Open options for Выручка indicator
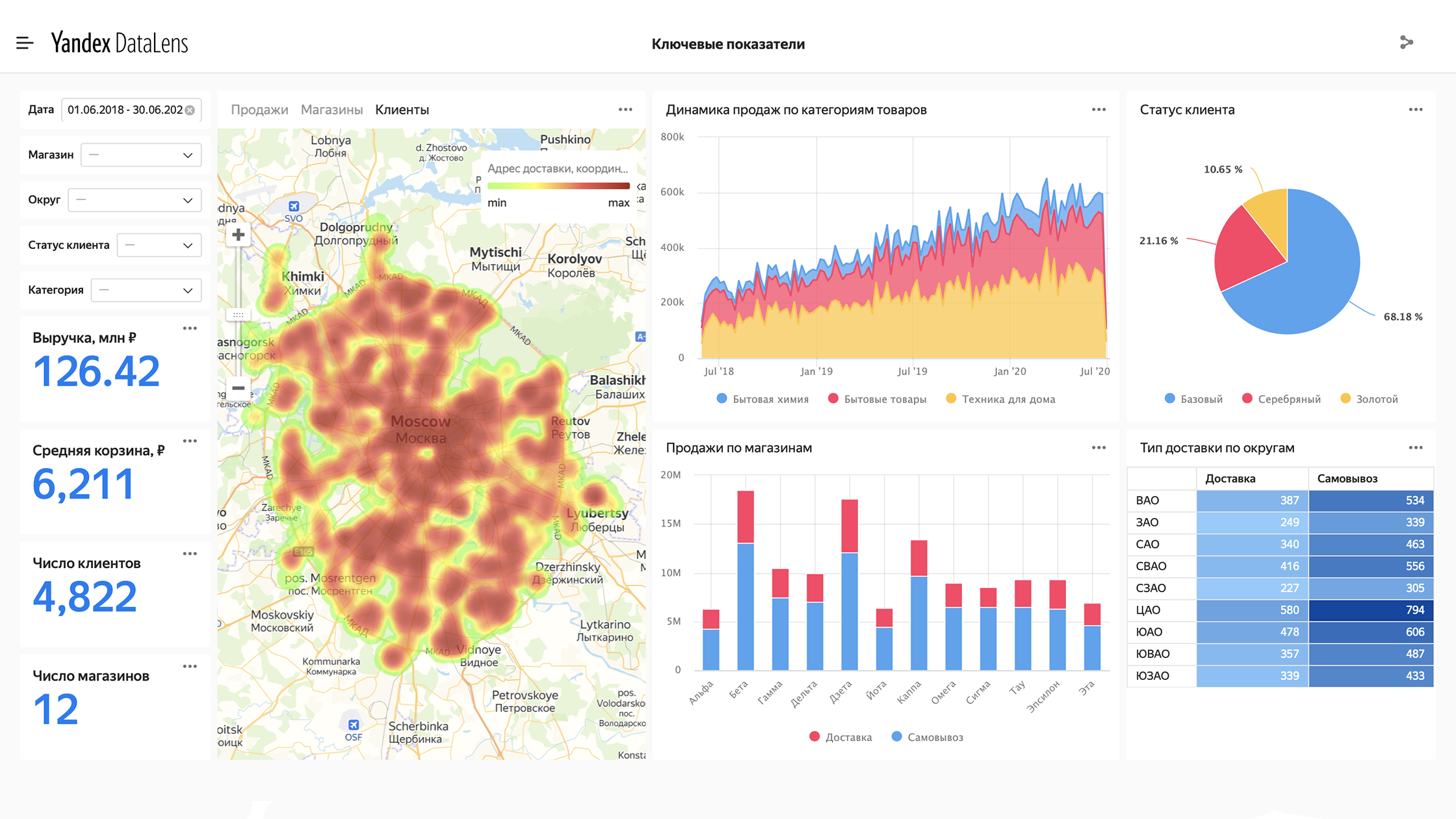The image size is (1456, 819). [190, 328]
